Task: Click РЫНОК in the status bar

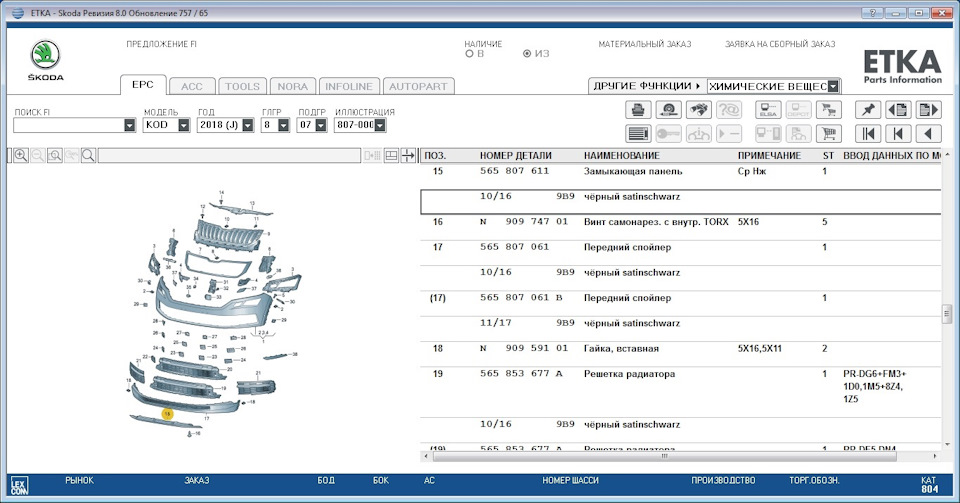Action: [80, 480]
